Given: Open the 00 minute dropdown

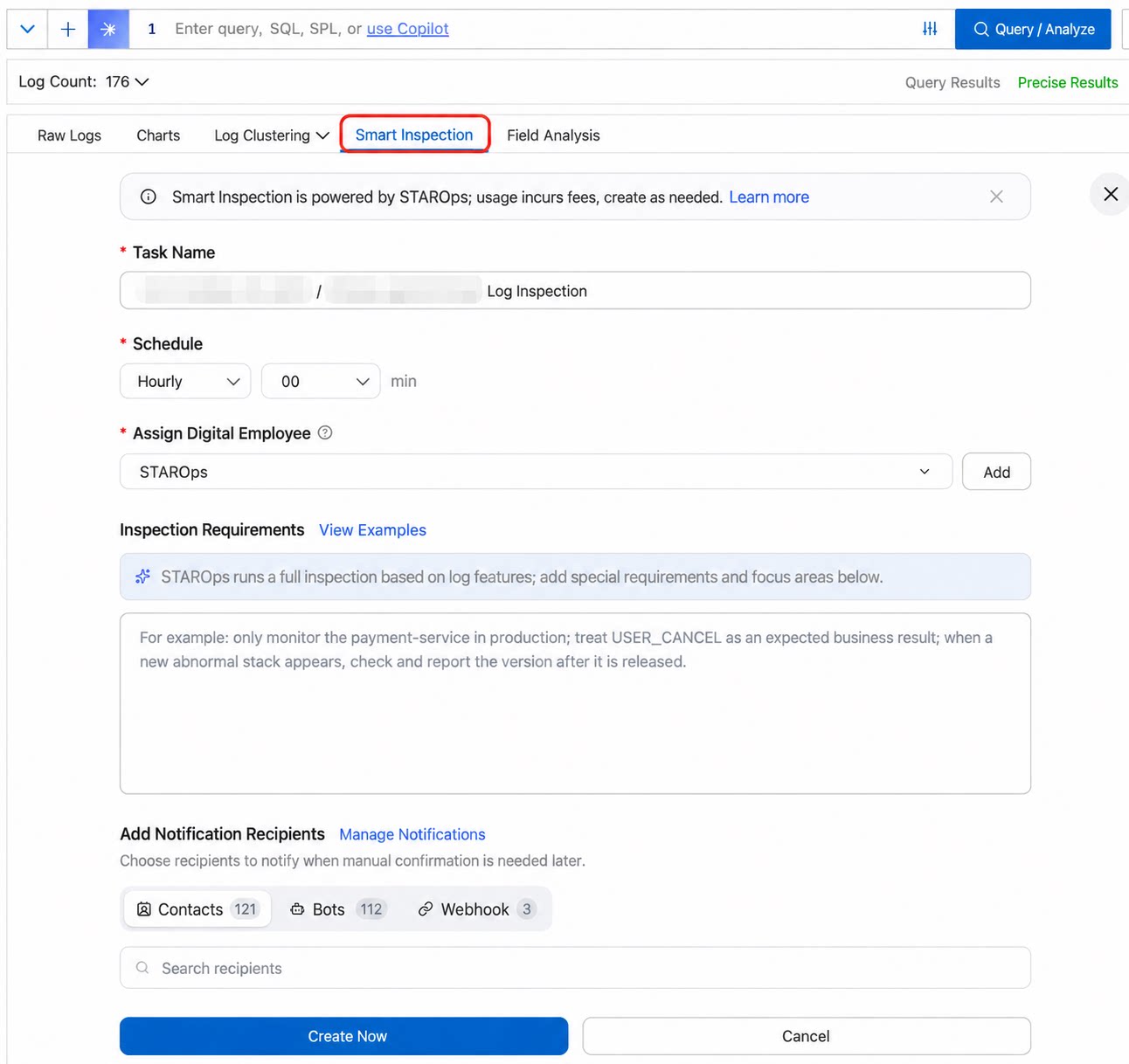Looking at the screenshot, I should 321,381.
